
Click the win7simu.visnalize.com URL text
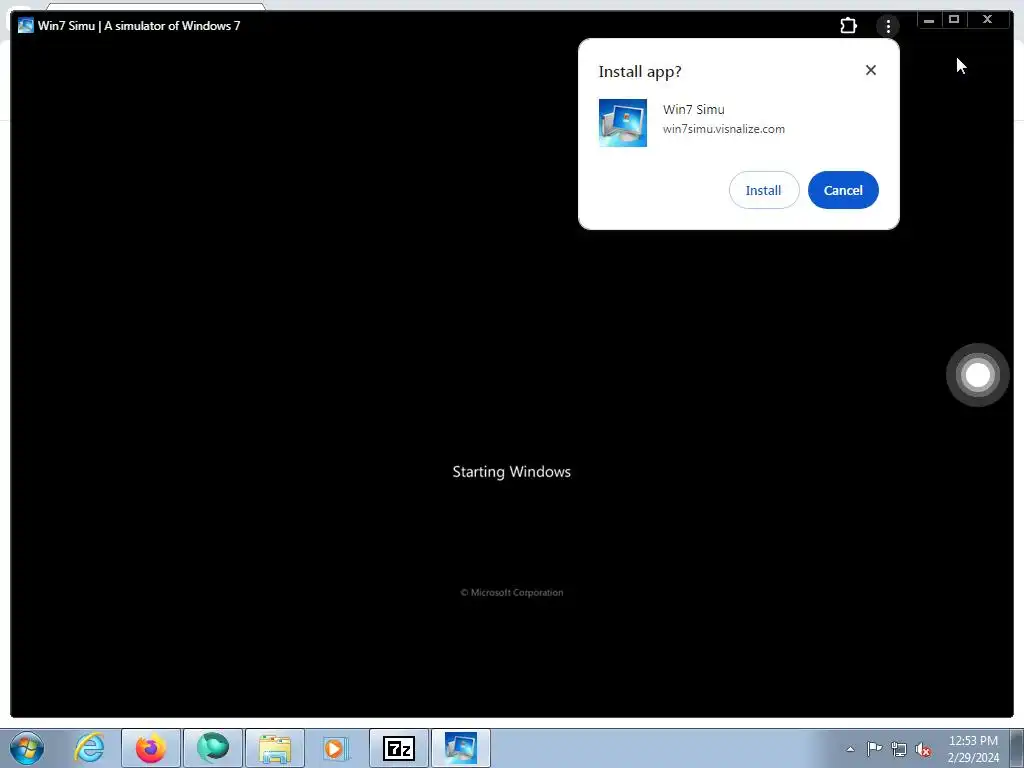point(724,129)
